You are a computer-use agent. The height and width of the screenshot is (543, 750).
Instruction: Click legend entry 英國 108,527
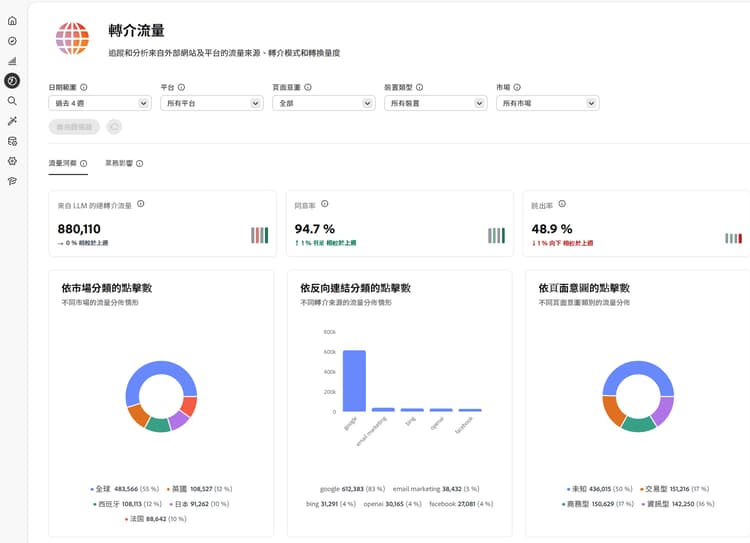click(199, 489)
